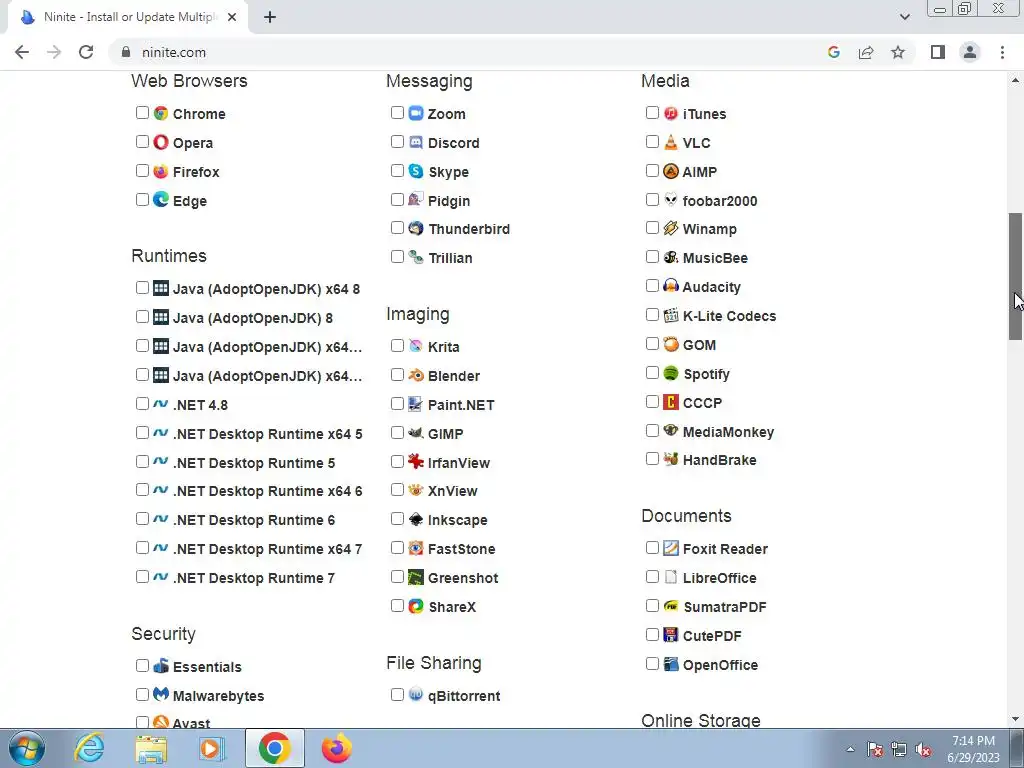Select the SumatraPDF checkbox
1024x768 pixels.
click(652, 605)
